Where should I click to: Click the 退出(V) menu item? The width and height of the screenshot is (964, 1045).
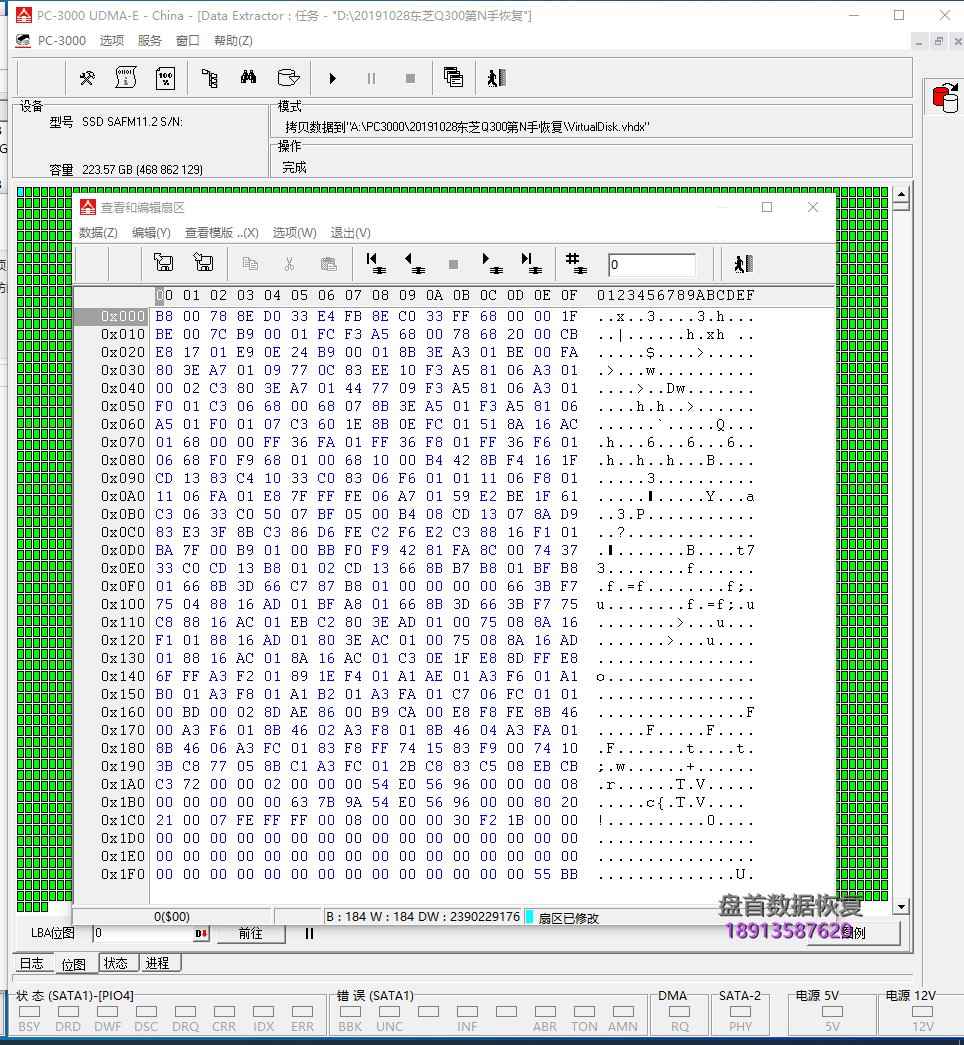click(x=350, y=233)
